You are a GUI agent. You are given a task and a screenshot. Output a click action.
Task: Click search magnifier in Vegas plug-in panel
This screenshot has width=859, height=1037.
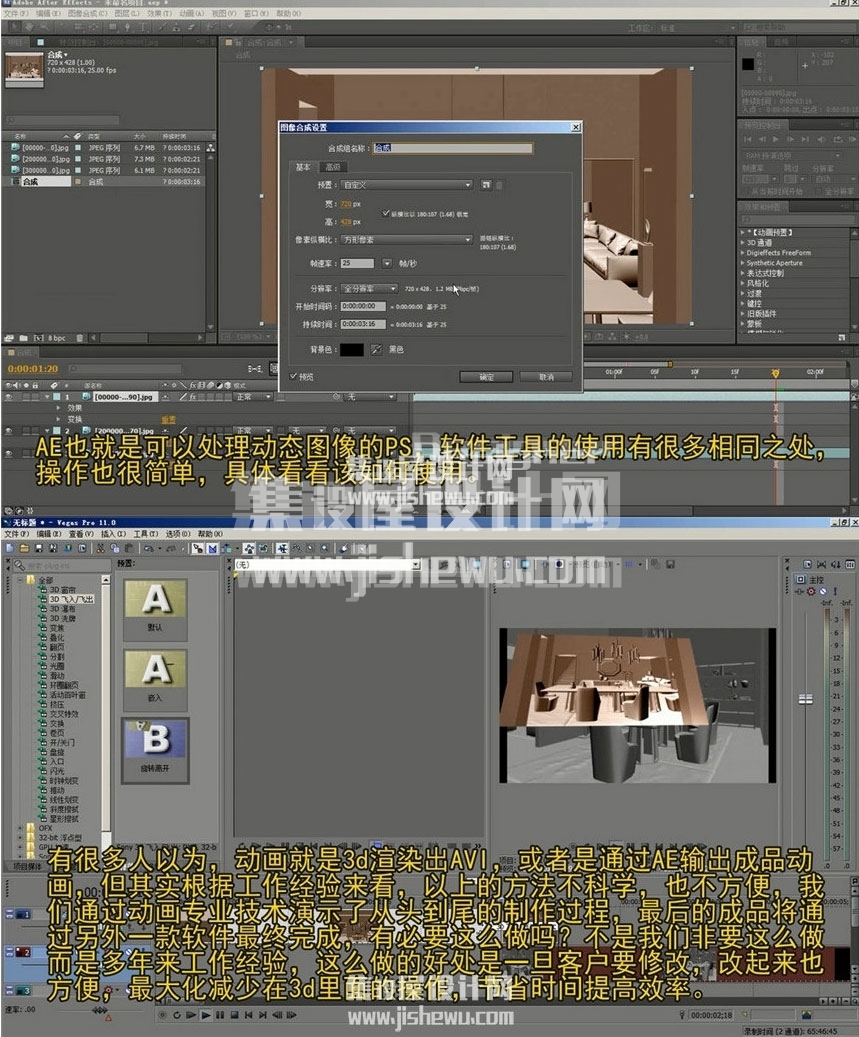[x=20, y=565]
